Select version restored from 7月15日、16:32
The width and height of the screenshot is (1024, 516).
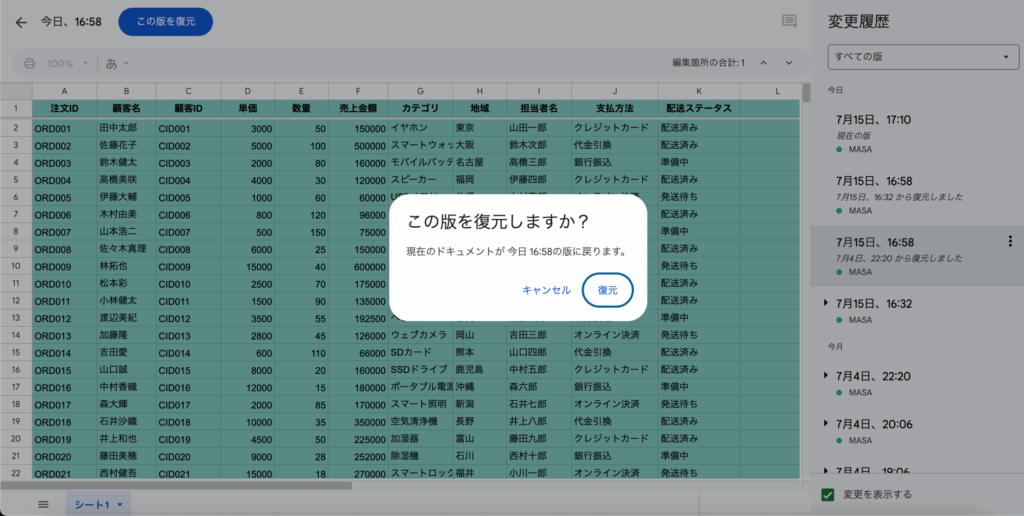(917, 195)
